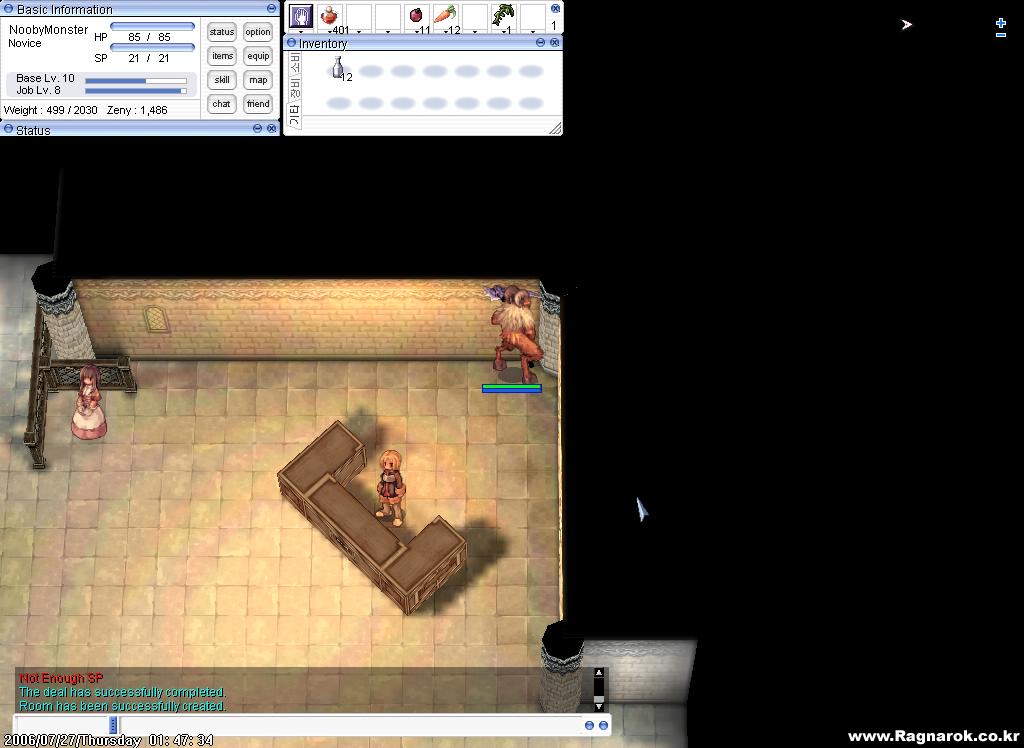
Task: Click the Base Lv. 10 label
Action: pyautogui.click(x=45, y=78)
